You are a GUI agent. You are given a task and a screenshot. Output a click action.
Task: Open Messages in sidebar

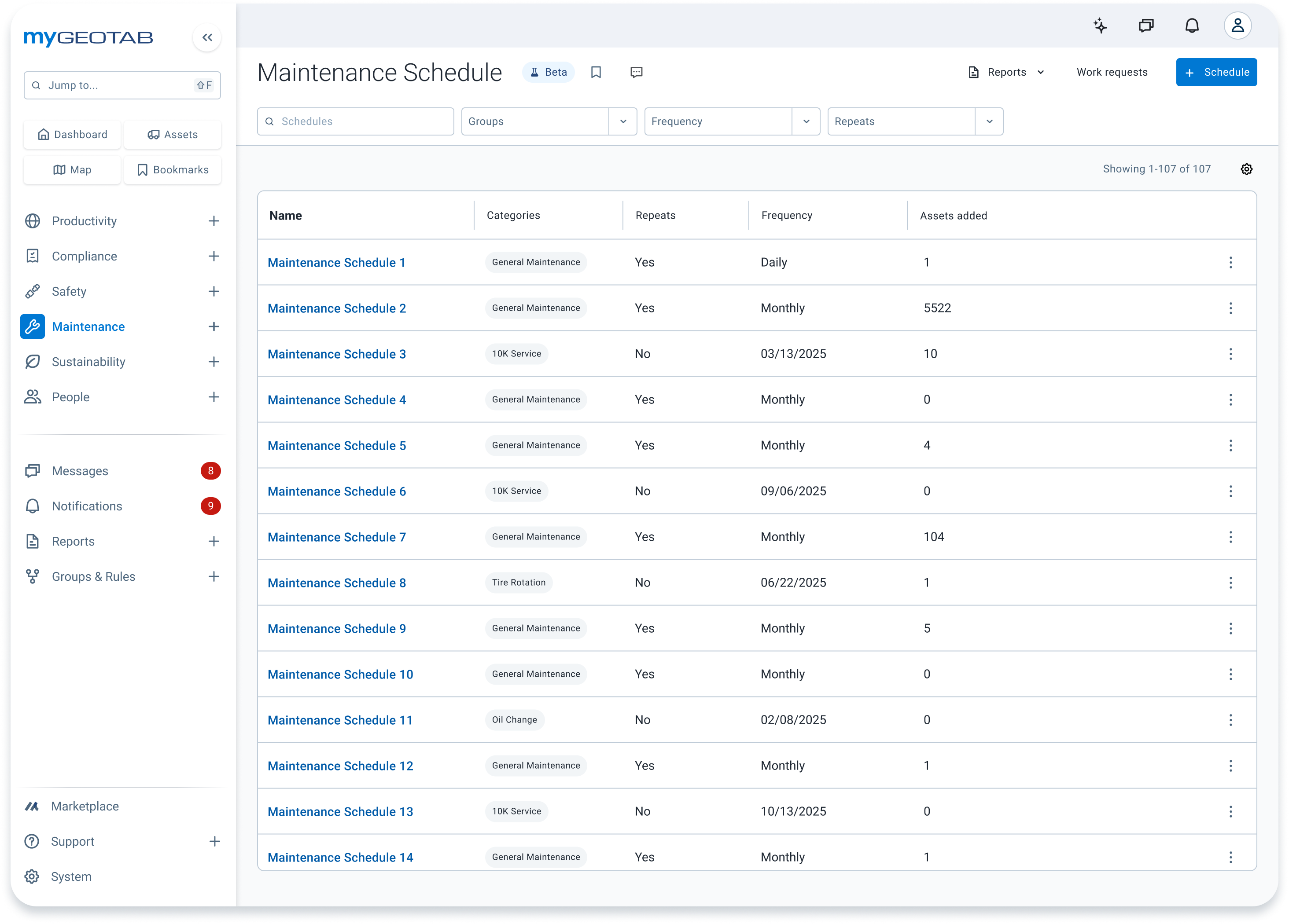point(80,471)
